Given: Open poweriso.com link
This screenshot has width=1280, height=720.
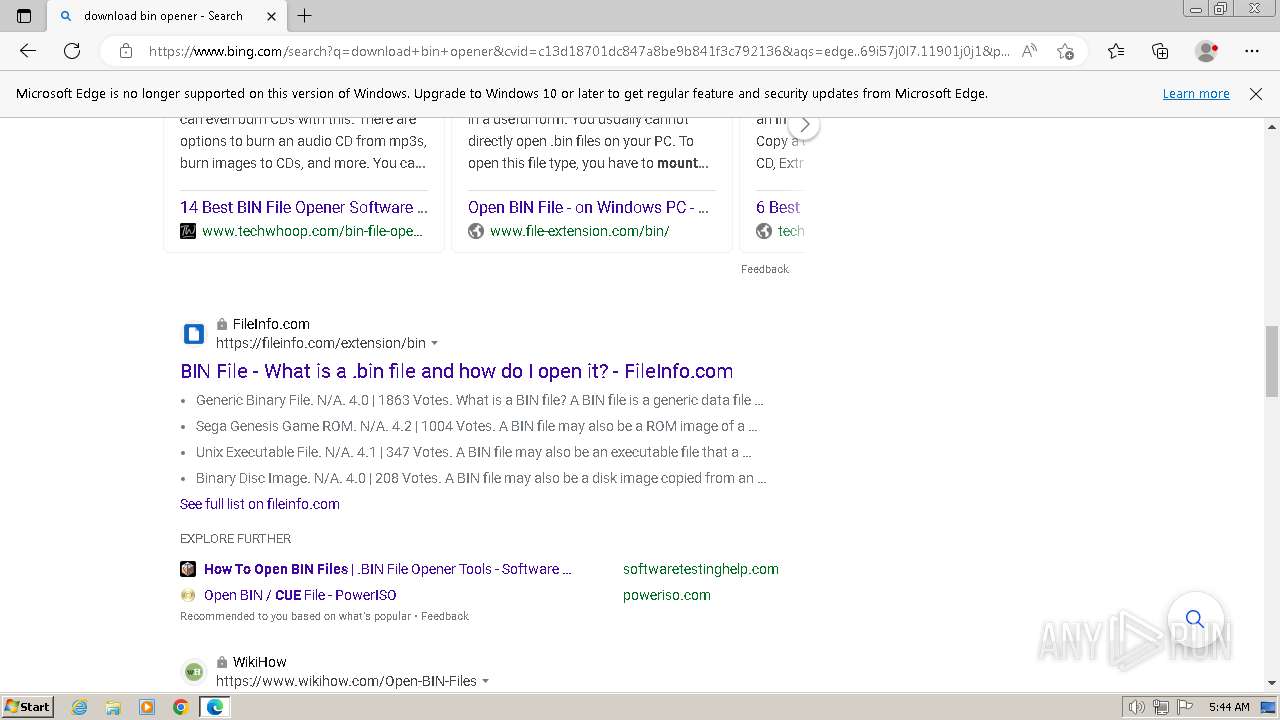Looking at the screenshot, I should point(667,595).
